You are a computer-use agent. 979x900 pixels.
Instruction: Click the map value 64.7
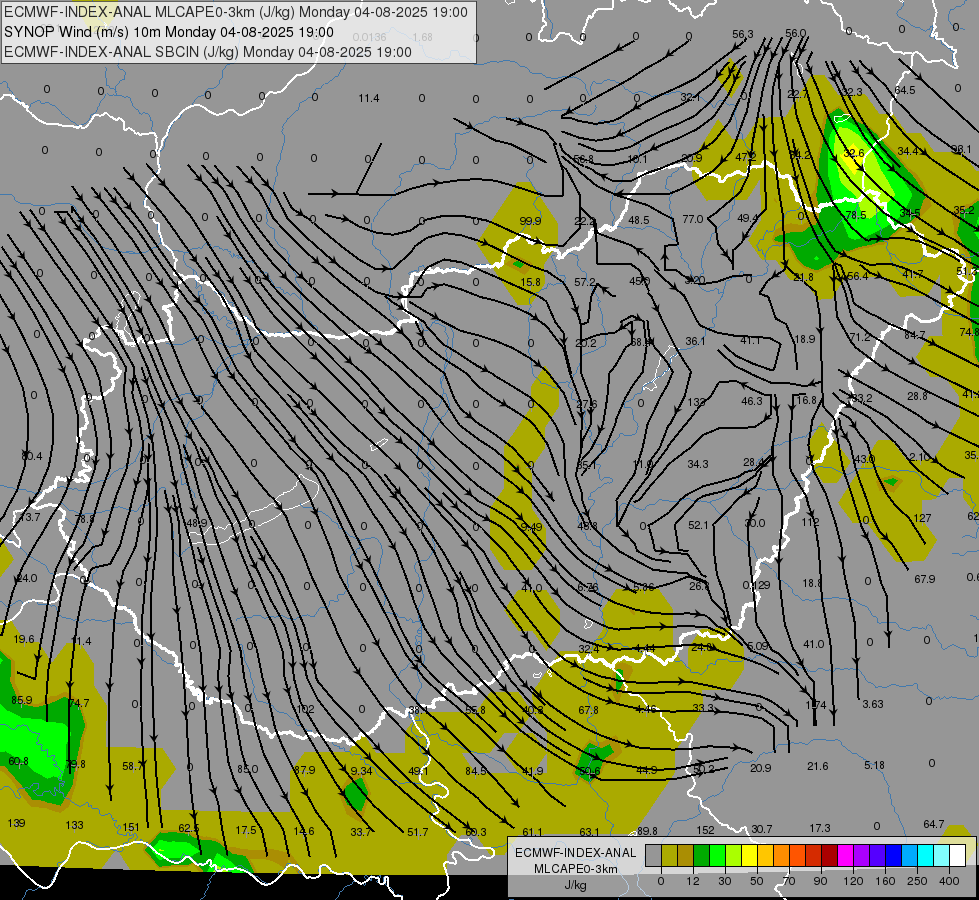click(x=933, y=824)
